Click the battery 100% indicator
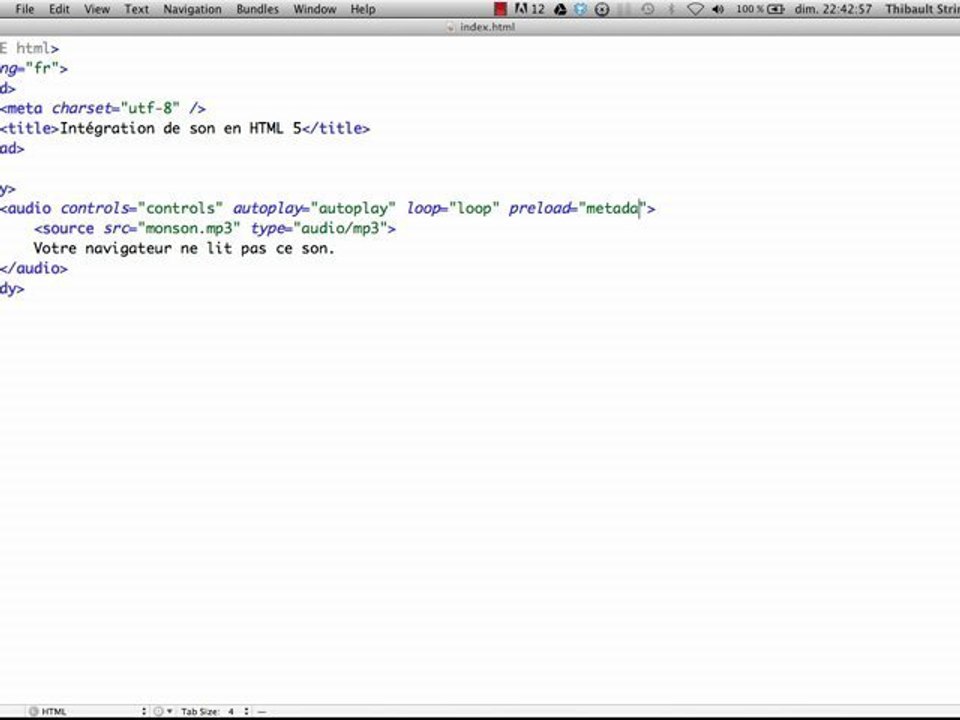 [760, 9]
